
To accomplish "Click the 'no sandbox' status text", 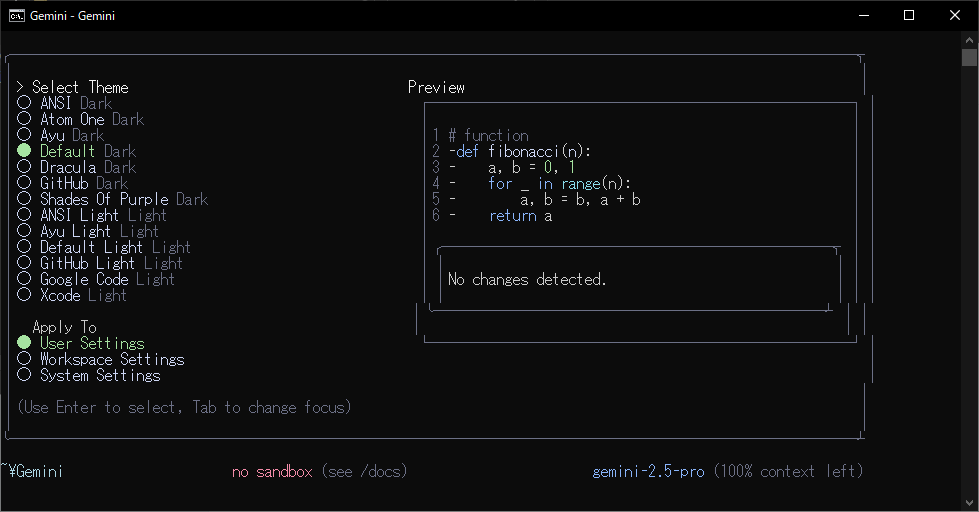I will tap(272, 471).
